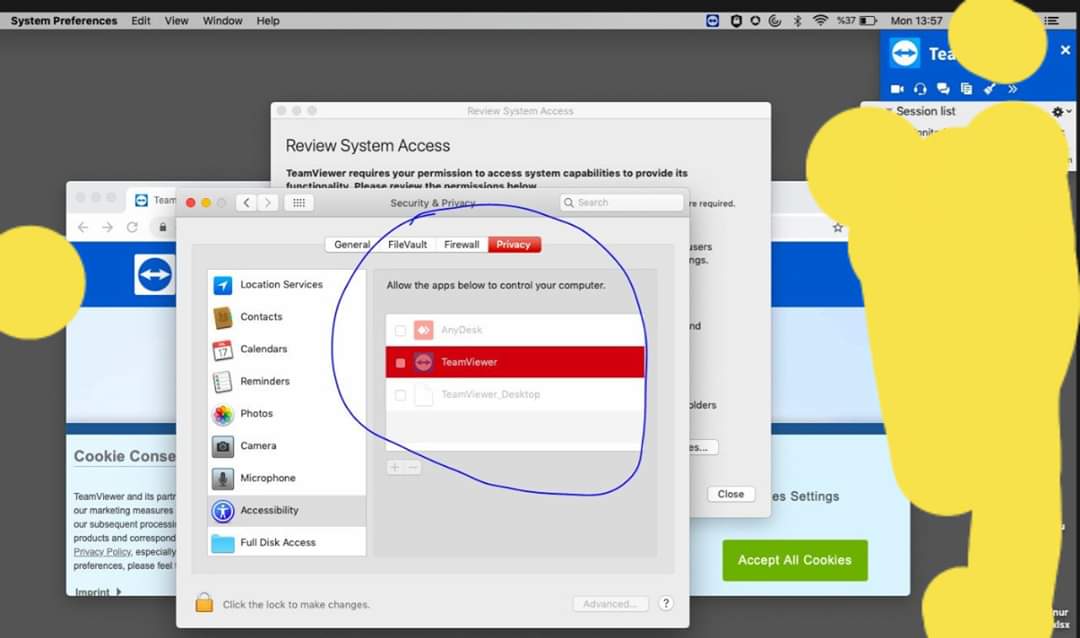The height and width of the screenshot is (638, 1080).
Task: Open the Window menu
Action: [x=222, y=21]
